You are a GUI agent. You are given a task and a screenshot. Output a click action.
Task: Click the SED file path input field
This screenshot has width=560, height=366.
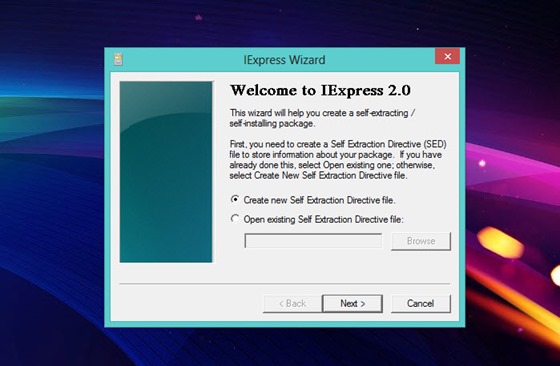click(313, 241)
